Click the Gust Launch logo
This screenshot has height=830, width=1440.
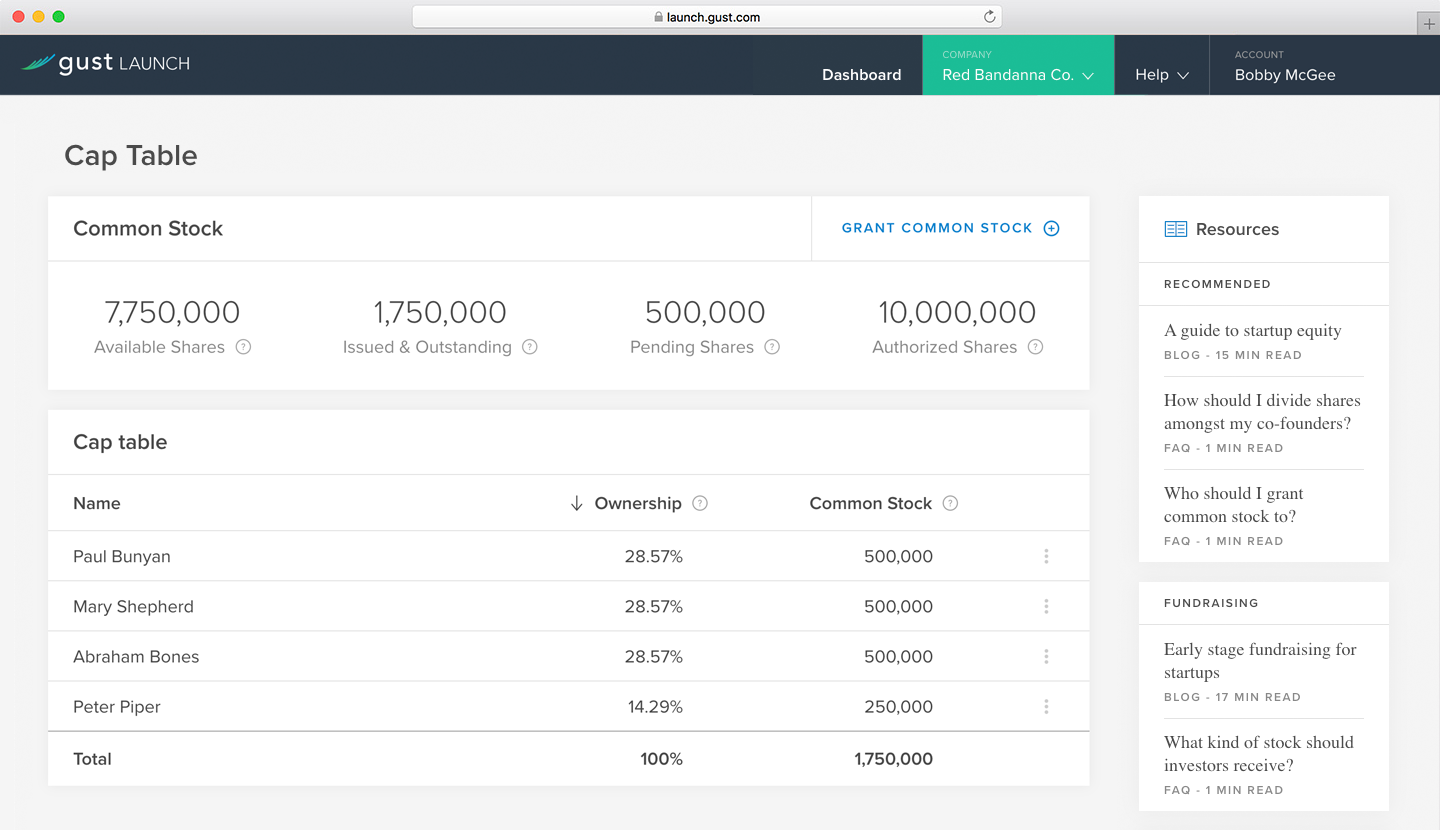pos(106,64)
